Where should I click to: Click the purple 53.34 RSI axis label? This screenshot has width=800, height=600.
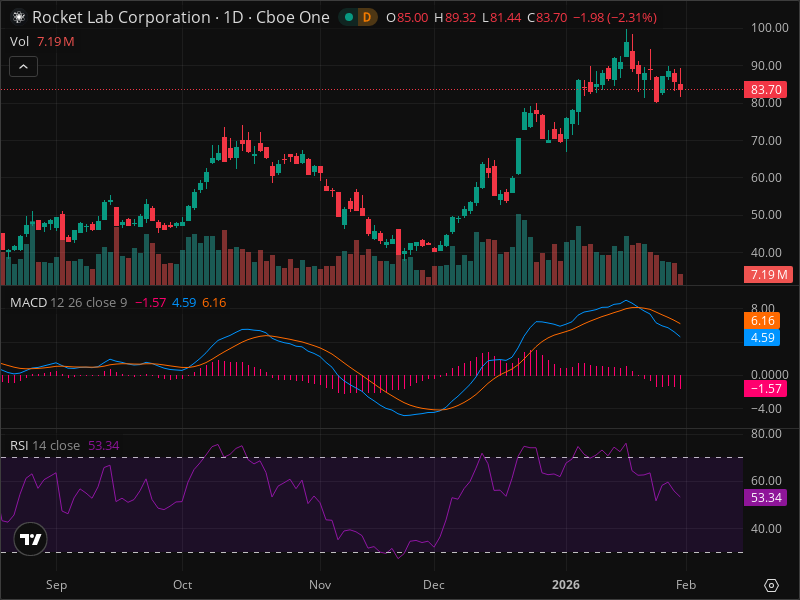(765, 497)
